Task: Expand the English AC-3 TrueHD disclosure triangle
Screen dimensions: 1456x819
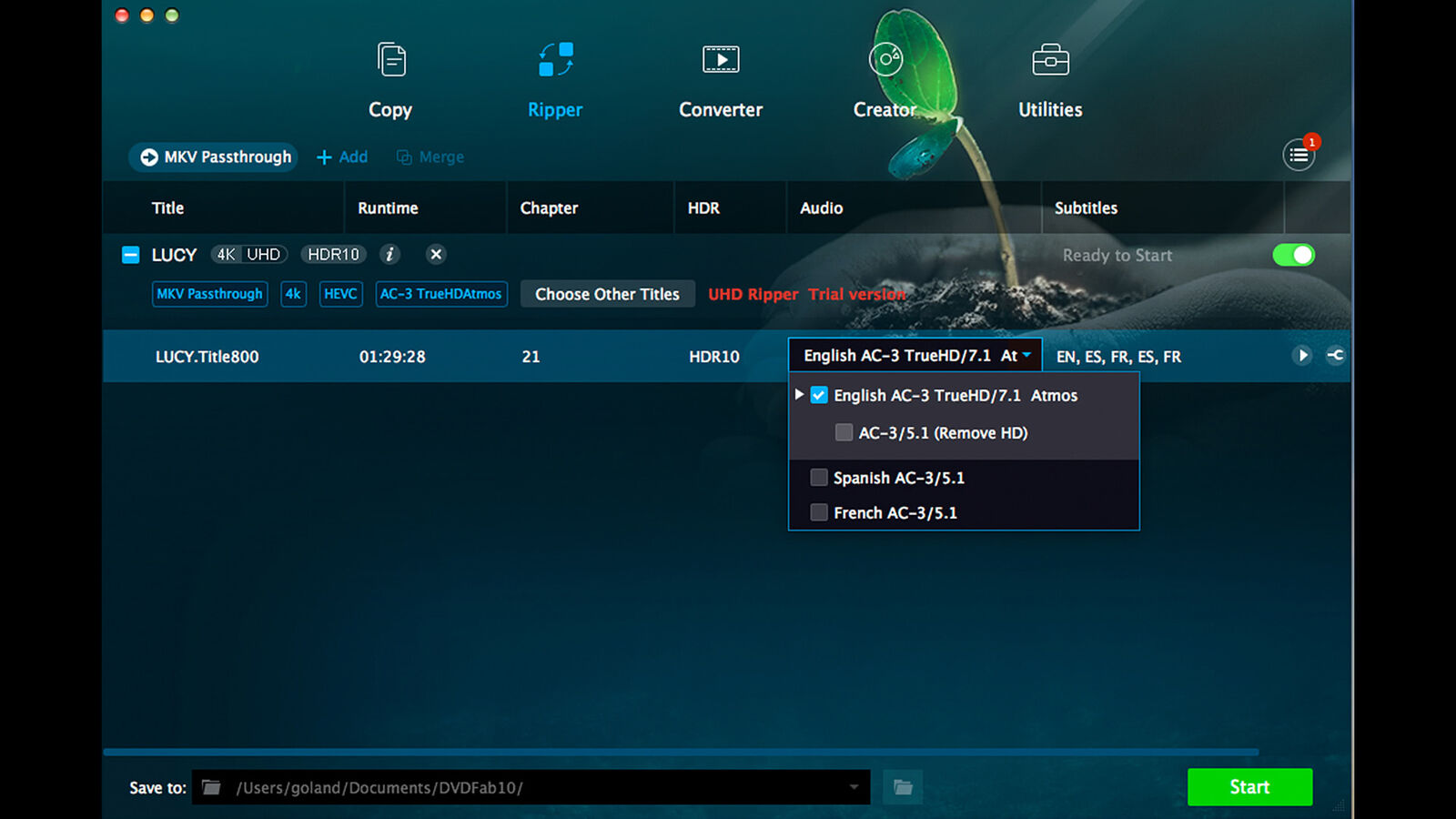Action: (x=799, y=394)
